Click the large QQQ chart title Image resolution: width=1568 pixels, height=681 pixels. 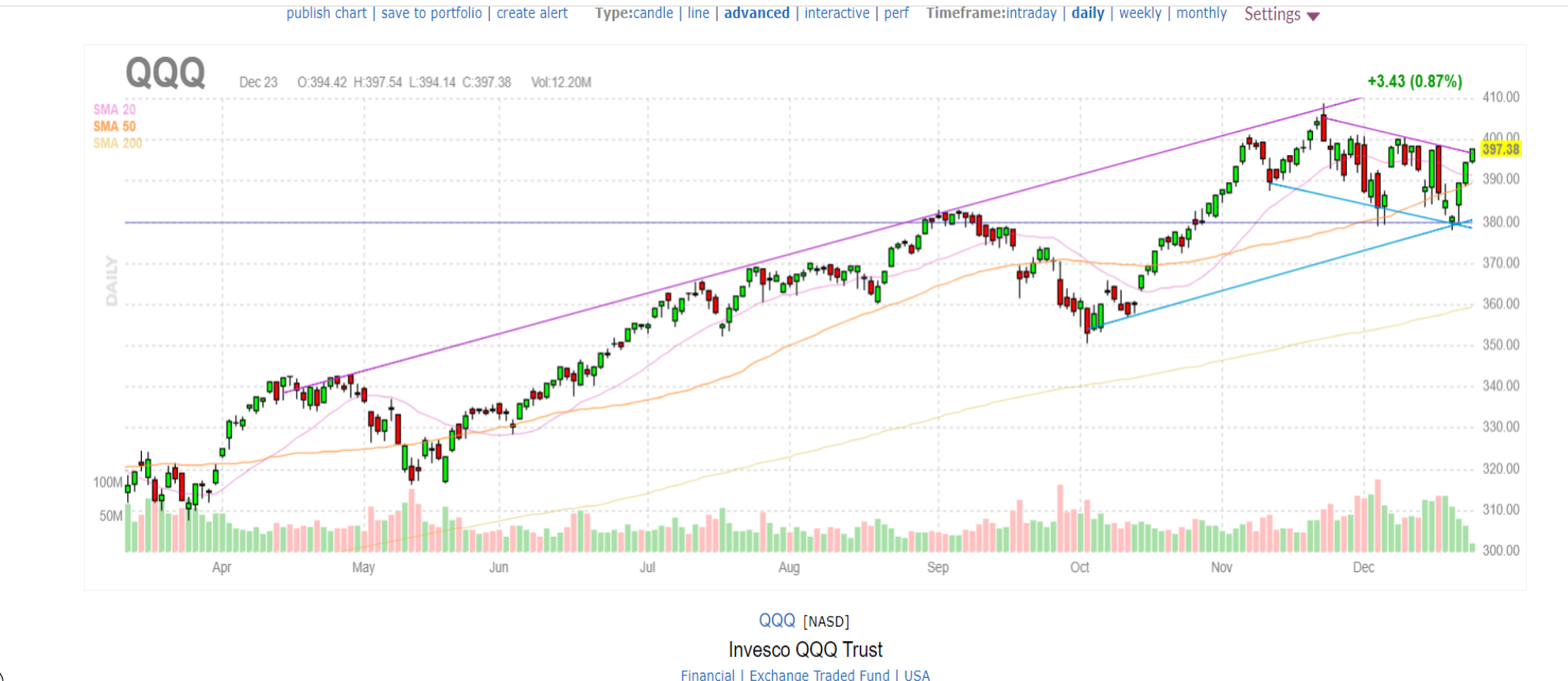click(x=165, y=73)
